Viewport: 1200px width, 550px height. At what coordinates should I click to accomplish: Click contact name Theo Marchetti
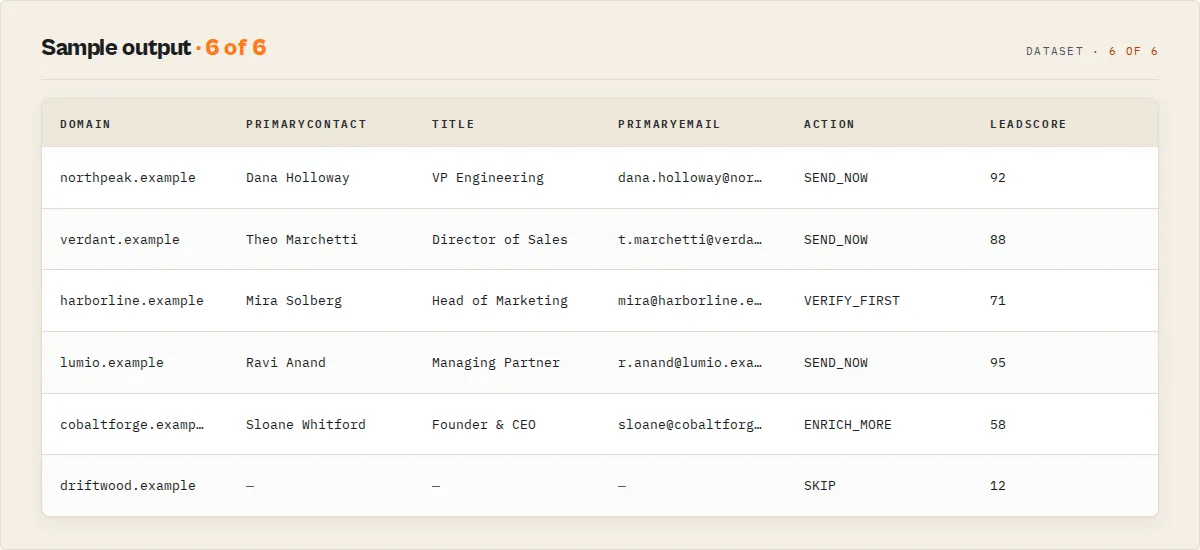coord(302,240)
